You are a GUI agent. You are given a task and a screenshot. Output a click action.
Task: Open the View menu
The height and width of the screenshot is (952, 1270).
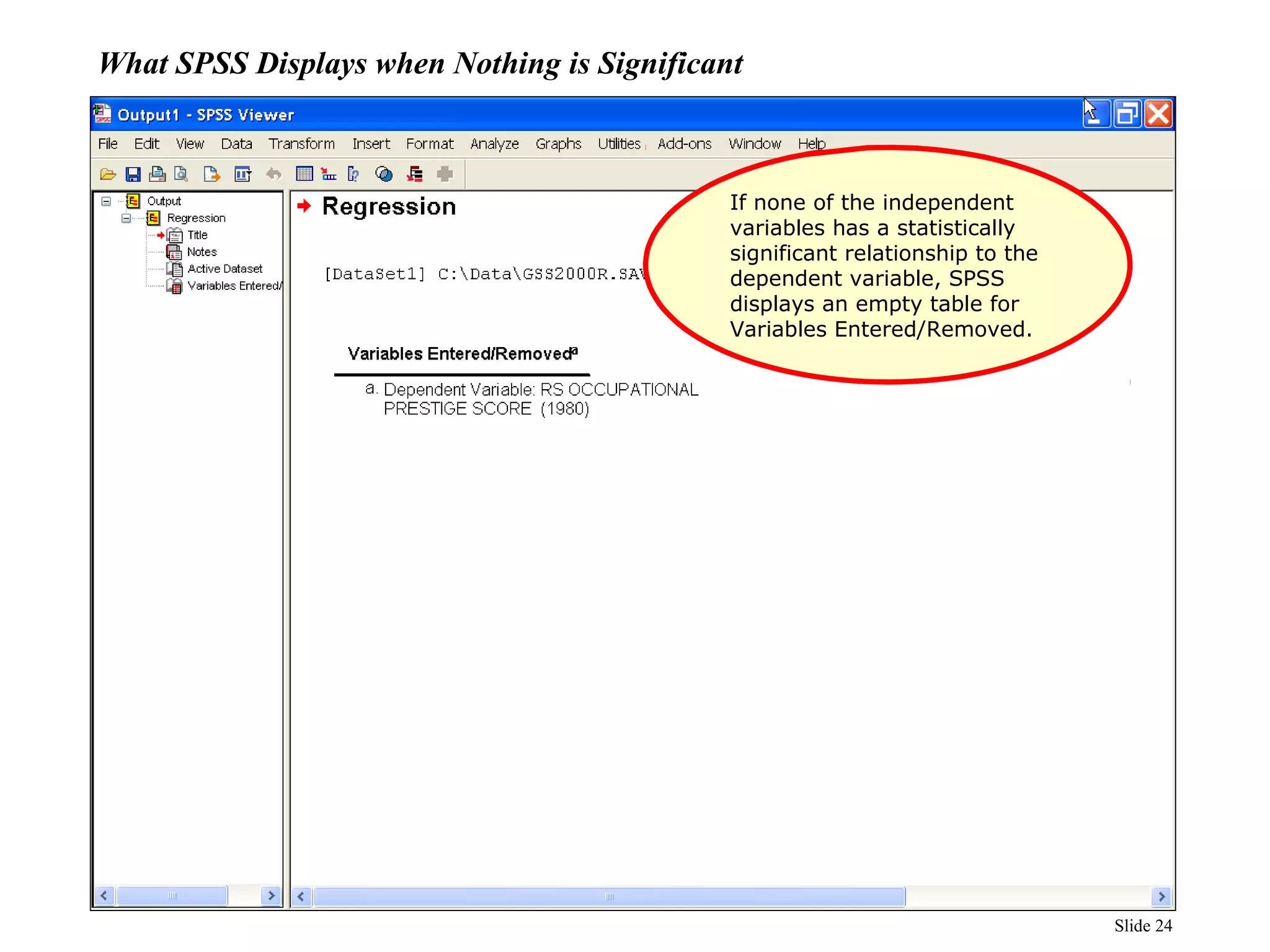[x=190, y=144]
